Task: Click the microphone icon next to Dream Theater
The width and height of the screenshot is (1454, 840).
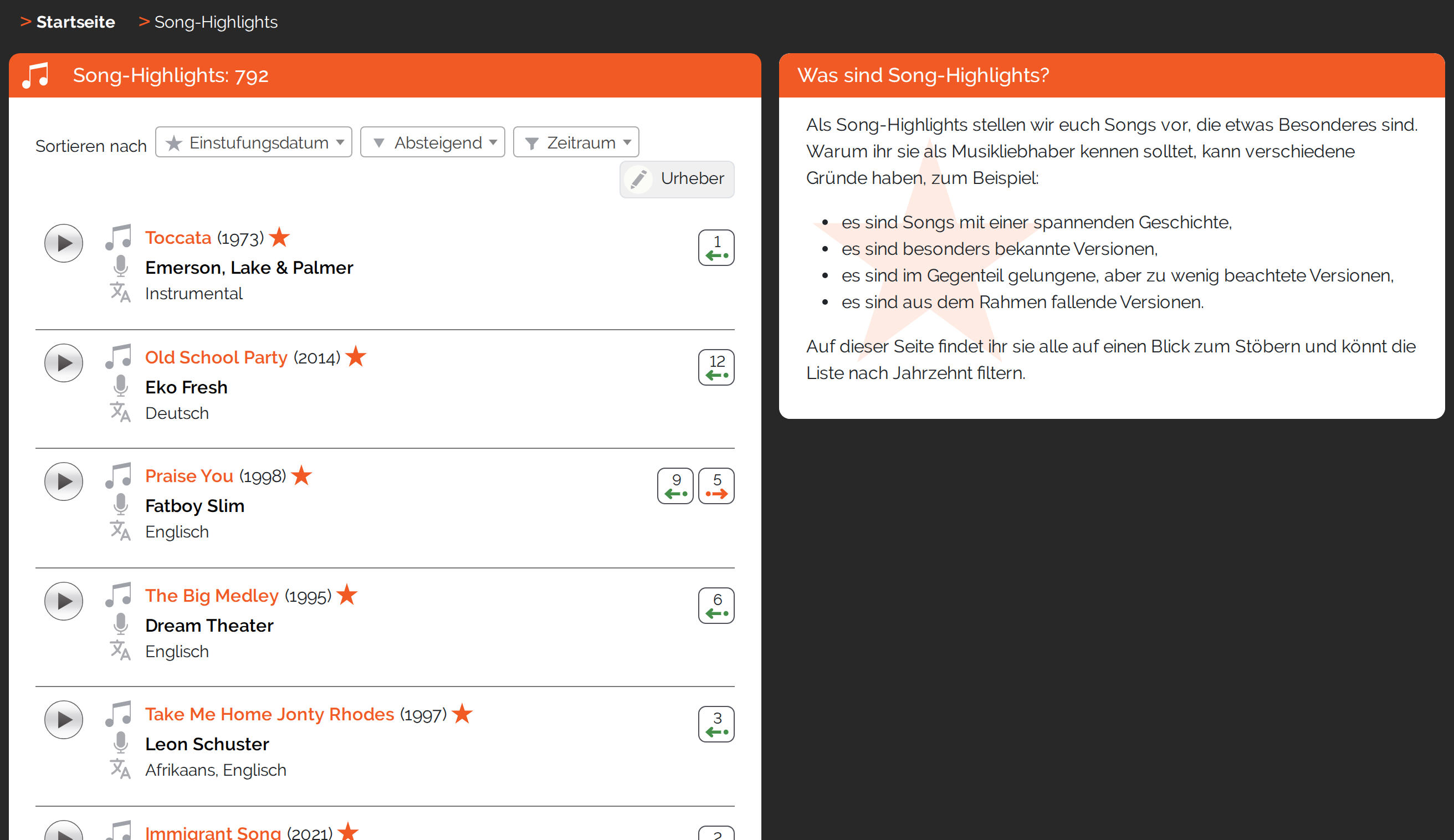Action: pos(121,624)
